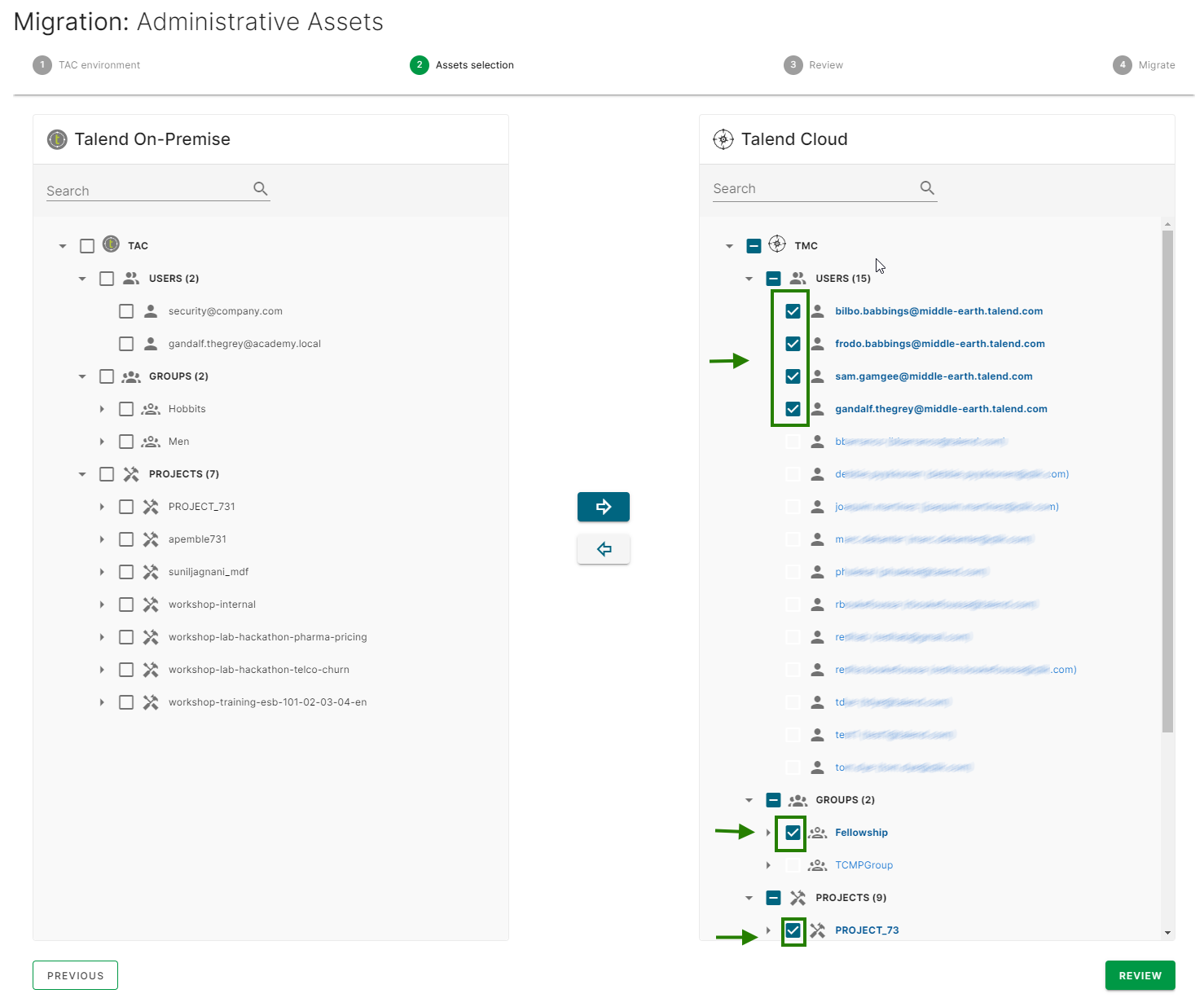
Task: Click the right-arrow migrate button between panels
Action: (603, 506)
